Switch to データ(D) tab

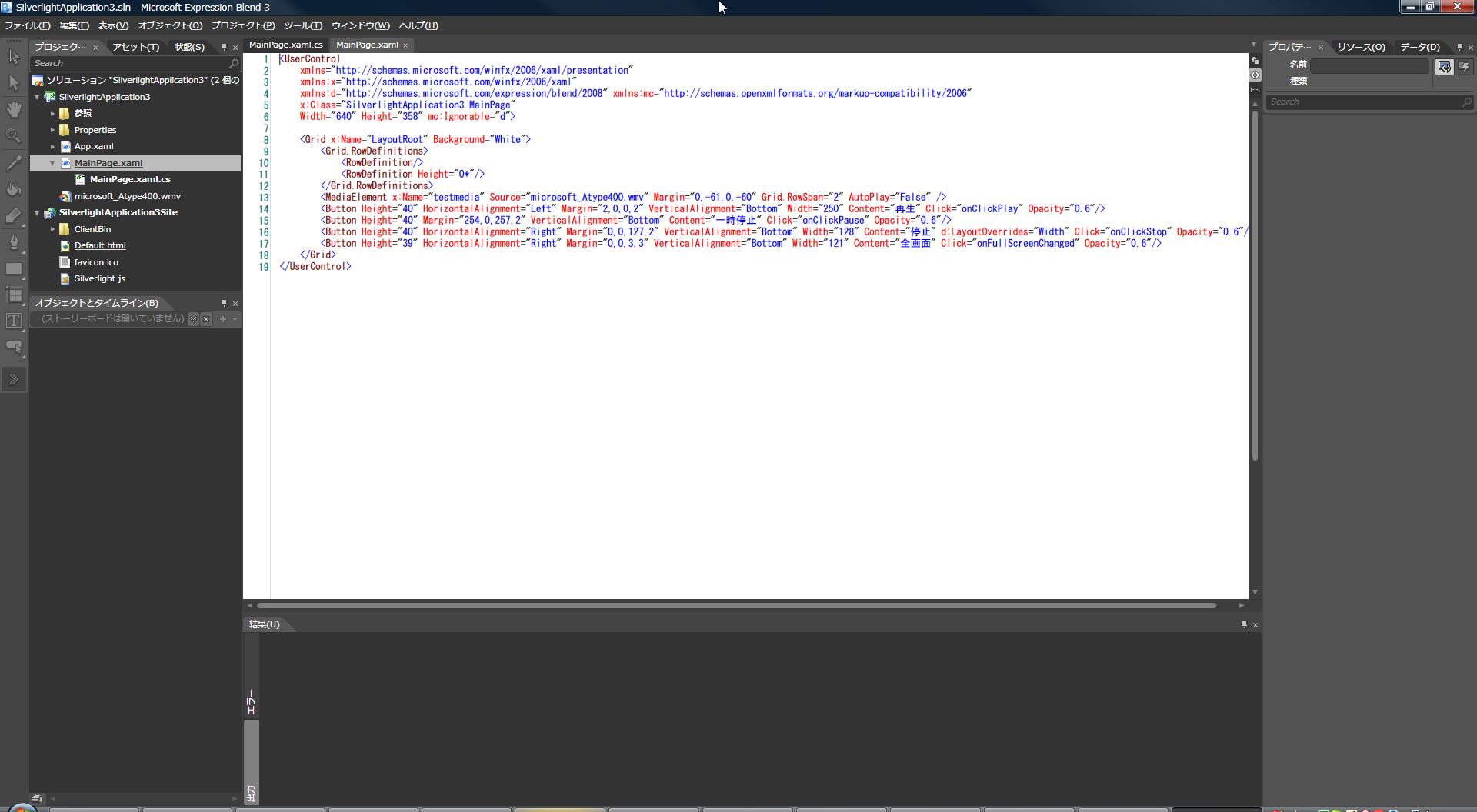pos(1420,47)
